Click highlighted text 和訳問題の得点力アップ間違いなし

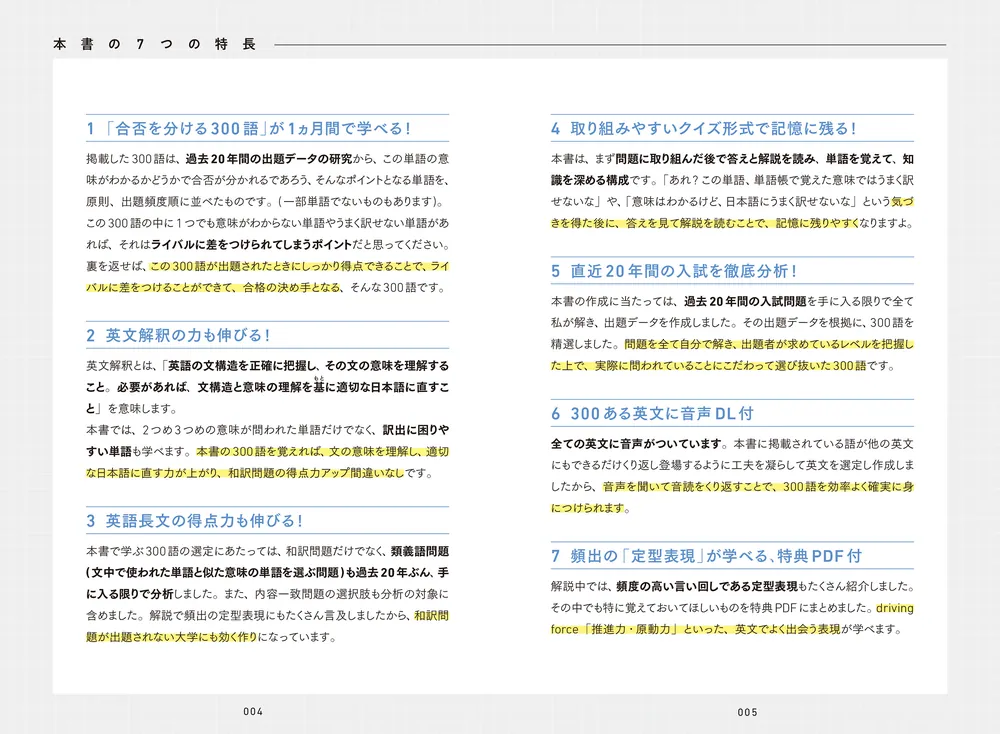(x=316, y=473)
